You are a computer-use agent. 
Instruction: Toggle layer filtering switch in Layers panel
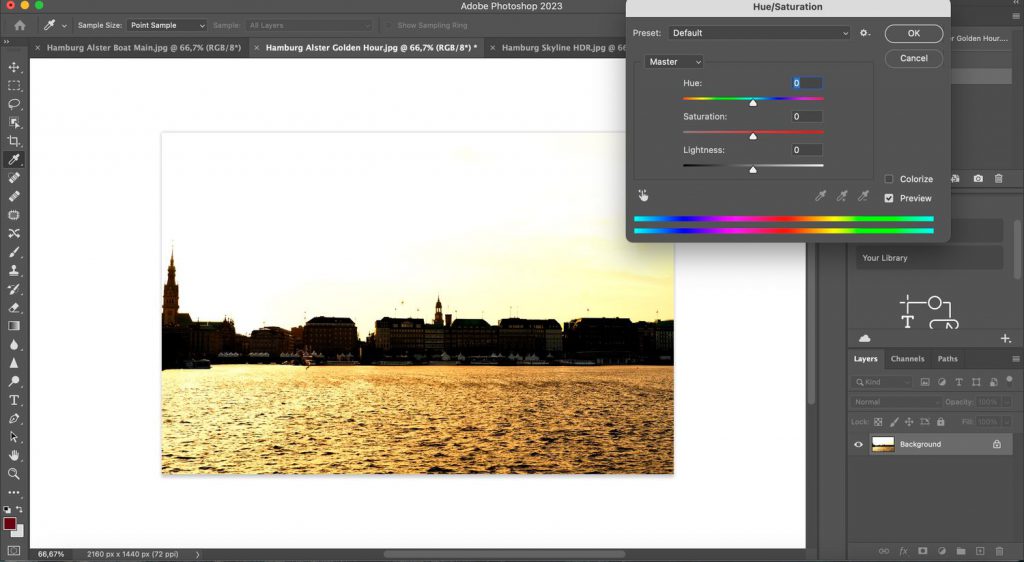1010,381
